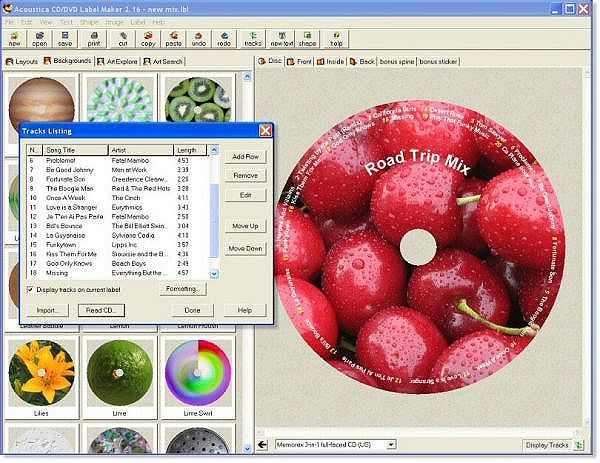The image size is (600, 463).
Task: Select the kiwi slices background thumbnail
Action: [198, 99]
